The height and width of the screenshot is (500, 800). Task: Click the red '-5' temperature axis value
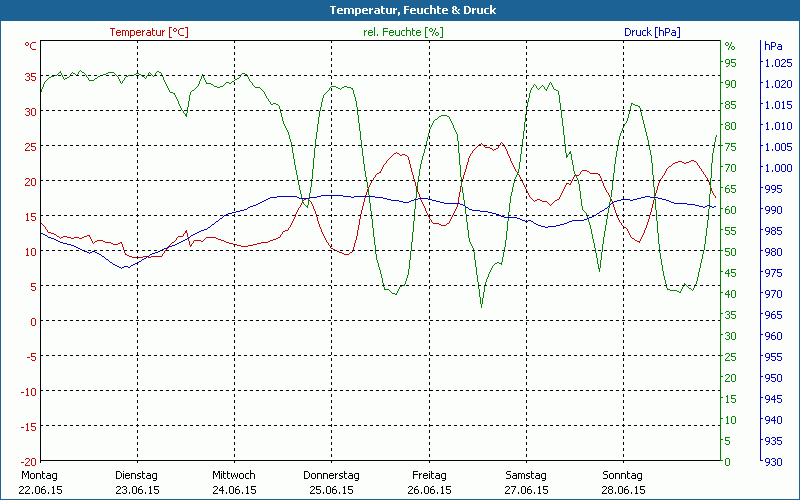tap(32, 357)
